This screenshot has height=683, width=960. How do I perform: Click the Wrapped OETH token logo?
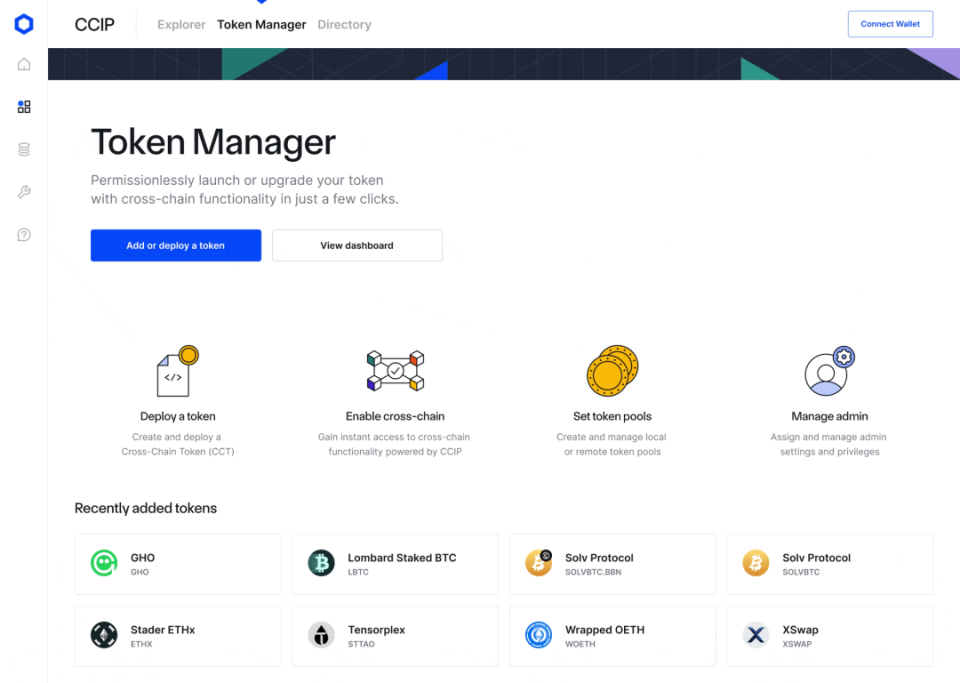539,635
